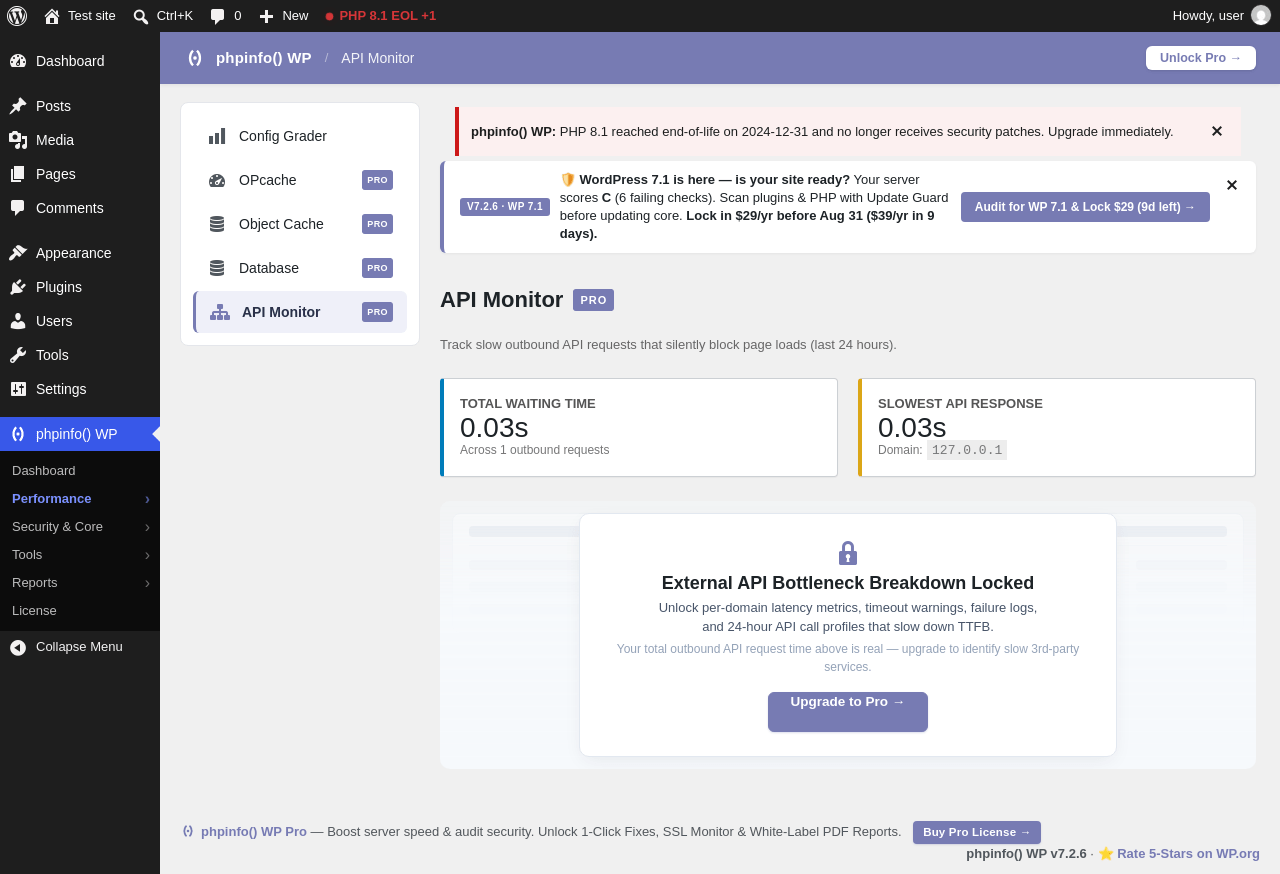The height and width of the screenshot is (874, 1280).
Task: Click the Config Grader bar chart icon
Action: [217, 136]
